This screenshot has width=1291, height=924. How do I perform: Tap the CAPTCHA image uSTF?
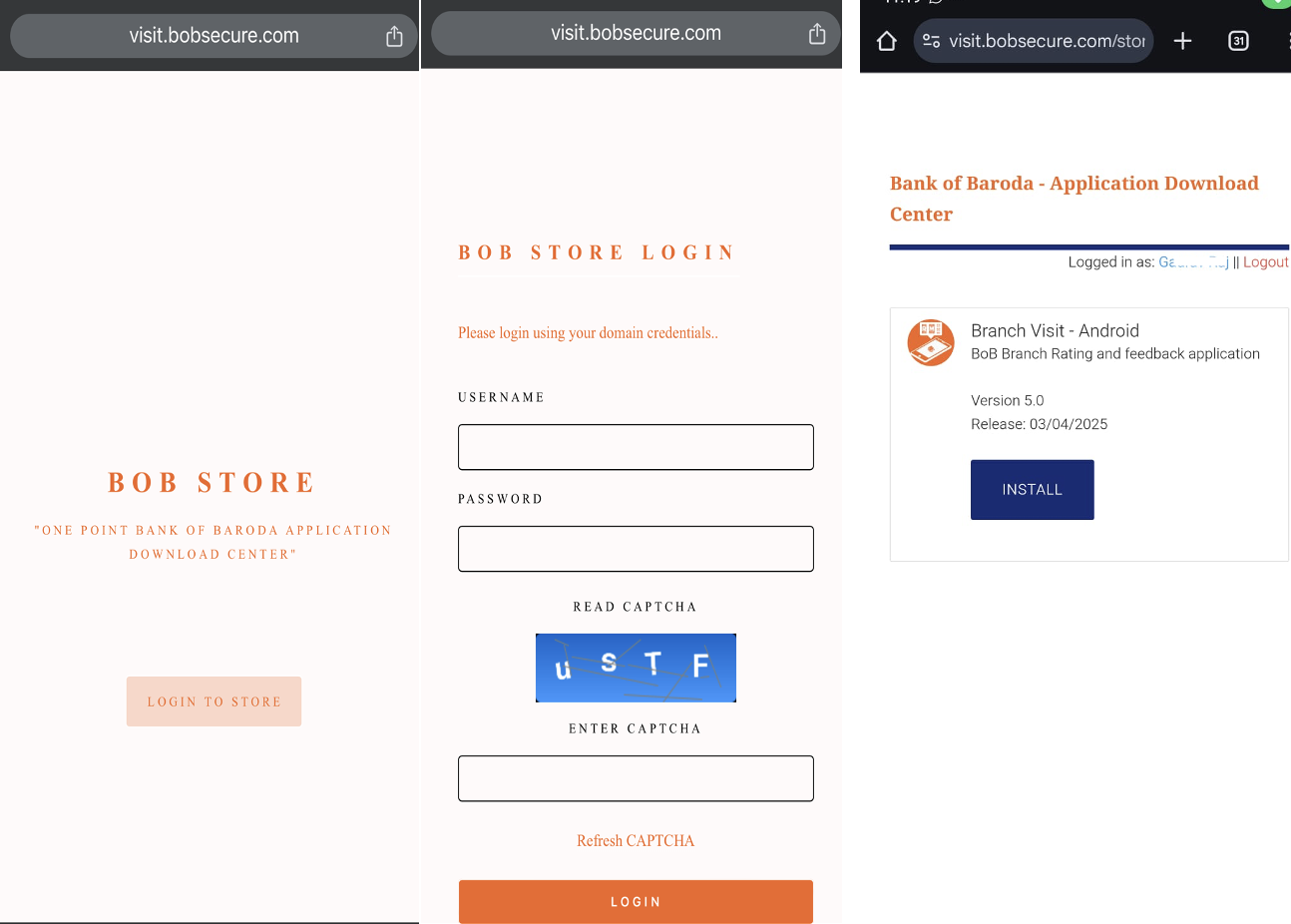click(x=636, y=668)
